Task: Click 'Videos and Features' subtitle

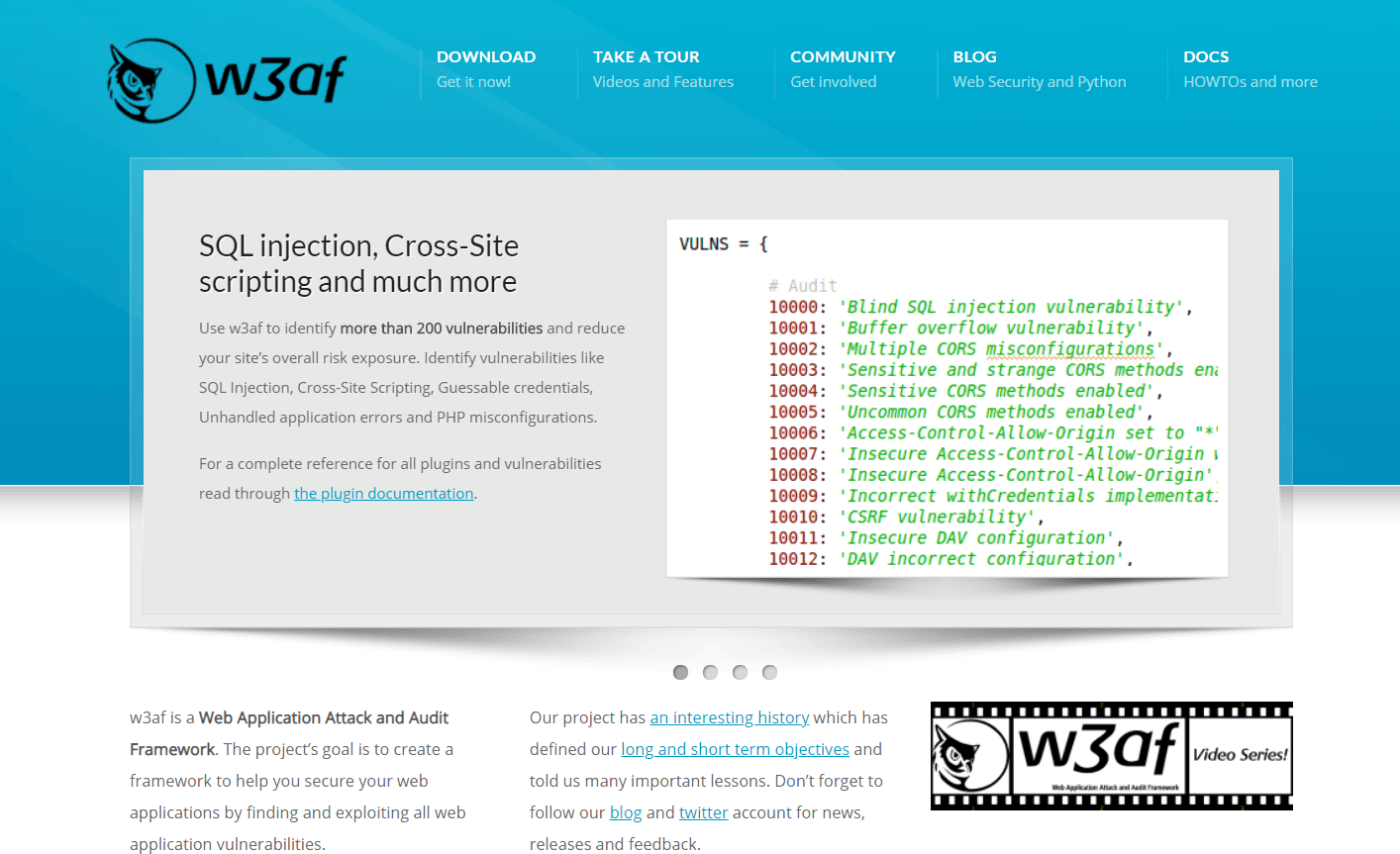Action: click(x=663, y=82)
